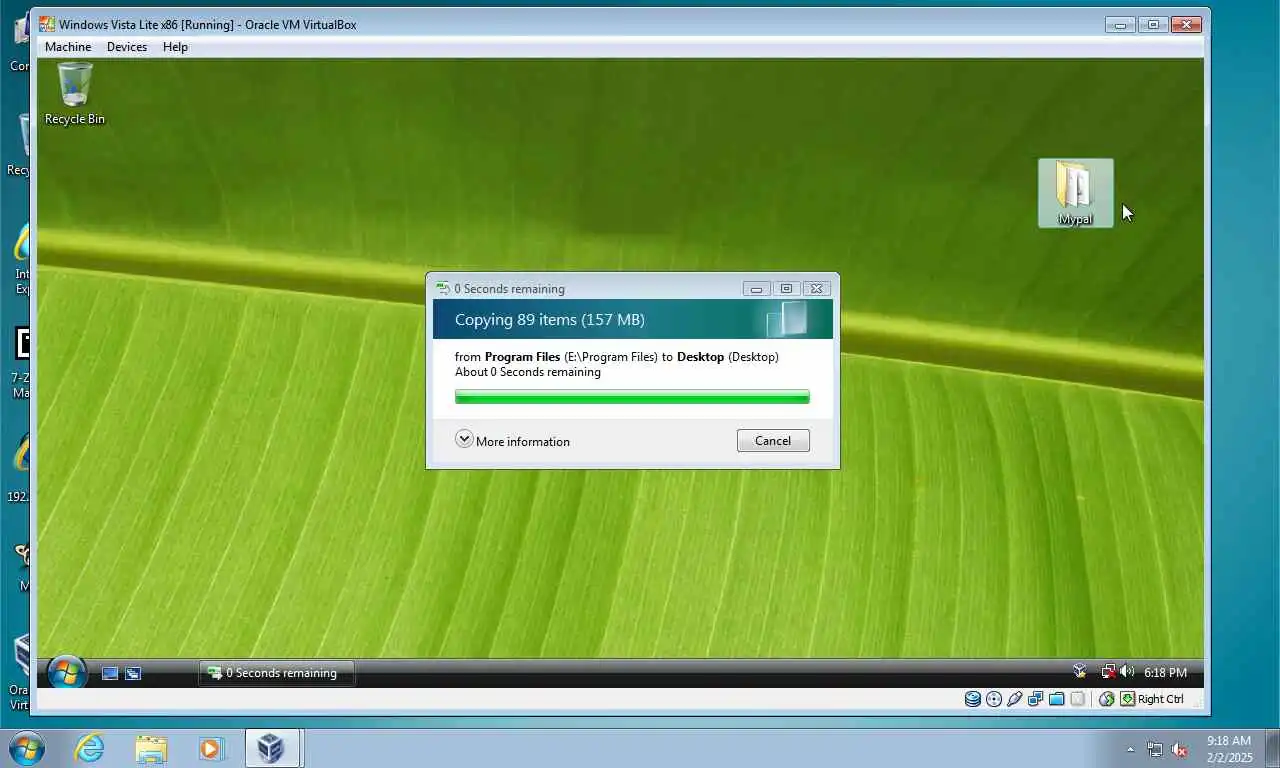This screenshot has height=768, width=1280.
Task: Launch Internet Explorer from host taskbar
Action: click(89, 747)
